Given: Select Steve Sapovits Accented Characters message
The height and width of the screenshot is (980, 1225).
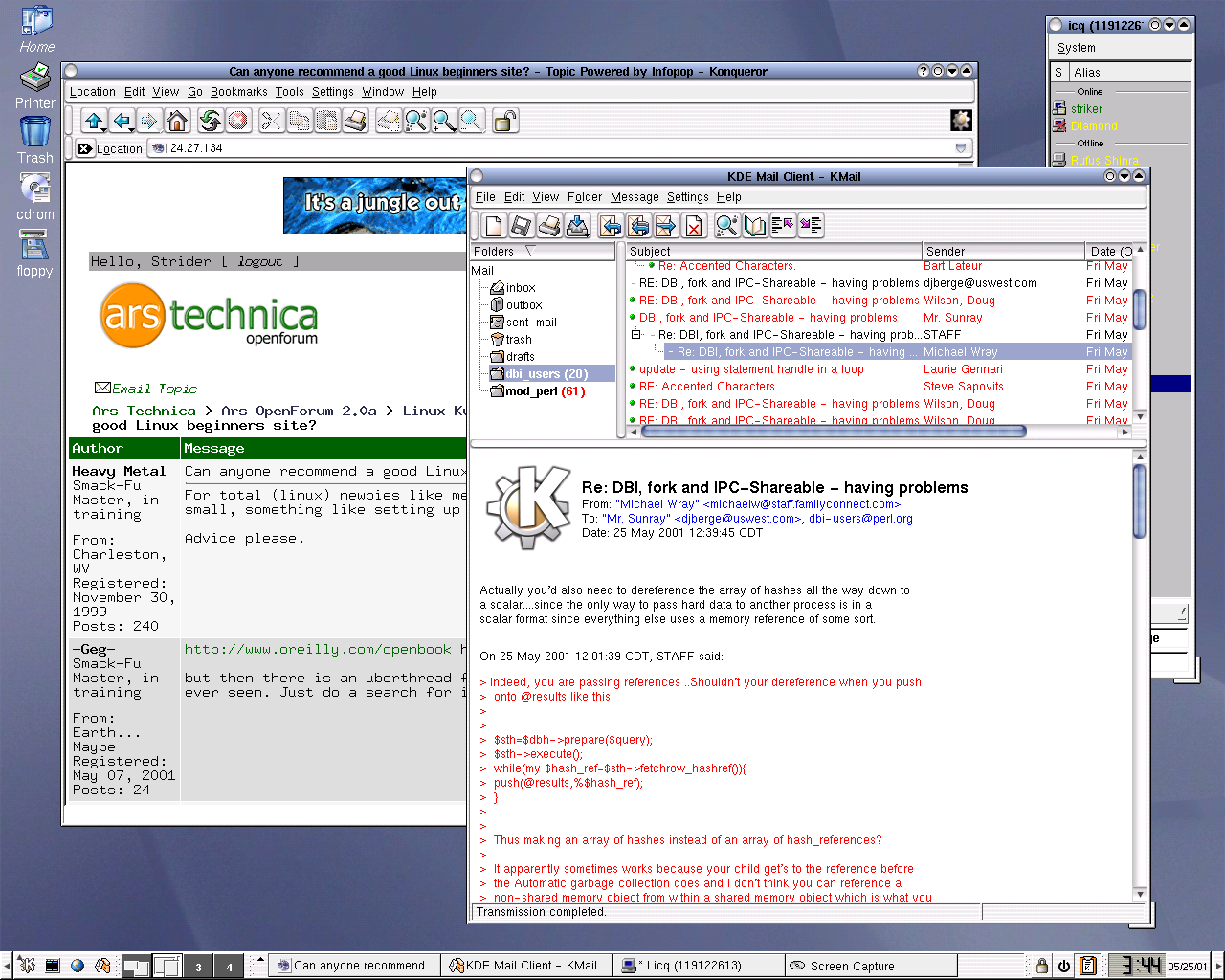Looking at the screenshot, I should (x=879, y=387).
